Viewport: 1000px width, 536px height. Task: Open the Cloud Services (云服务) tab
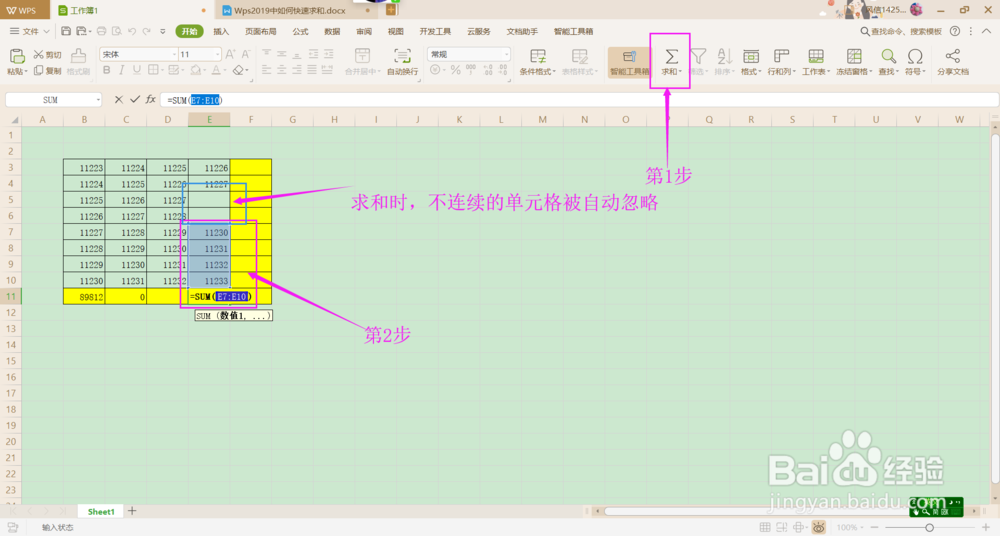click(x=479, y=31)
